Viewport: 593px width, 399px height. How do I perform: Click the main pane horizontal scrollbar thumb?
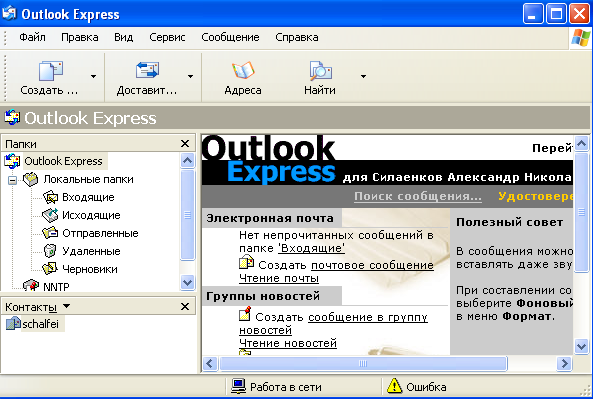363,363
